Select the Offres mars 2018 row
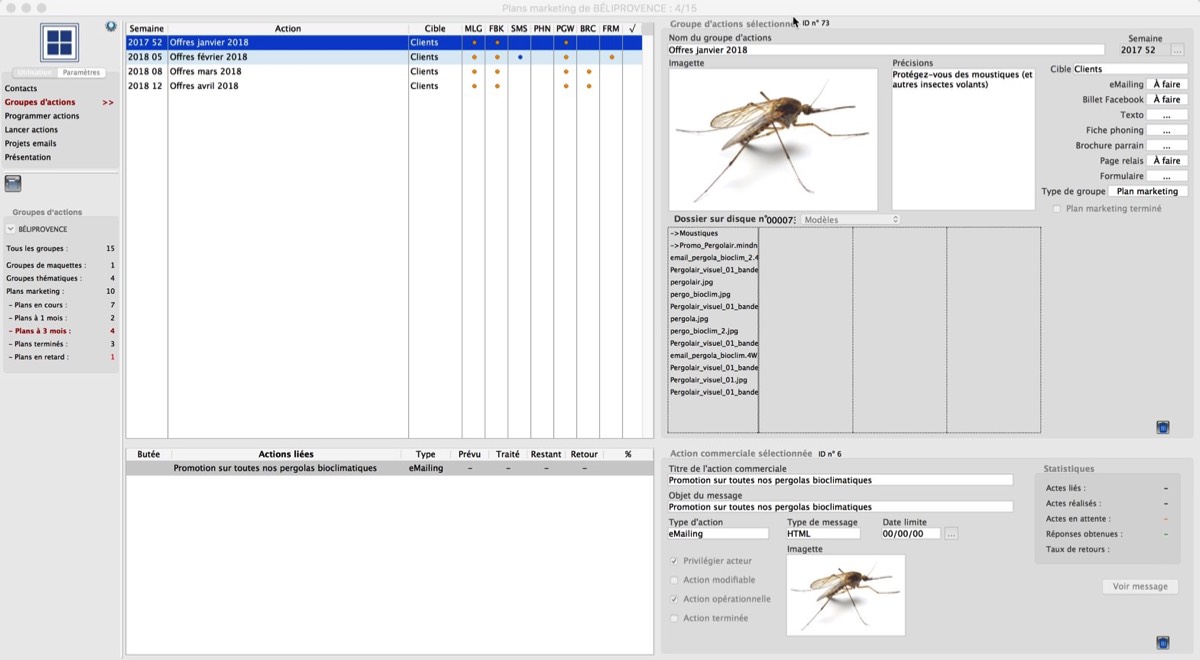The height and width of the screenshot is (660, 1200). pyautogui.click(x=205, y=72)
